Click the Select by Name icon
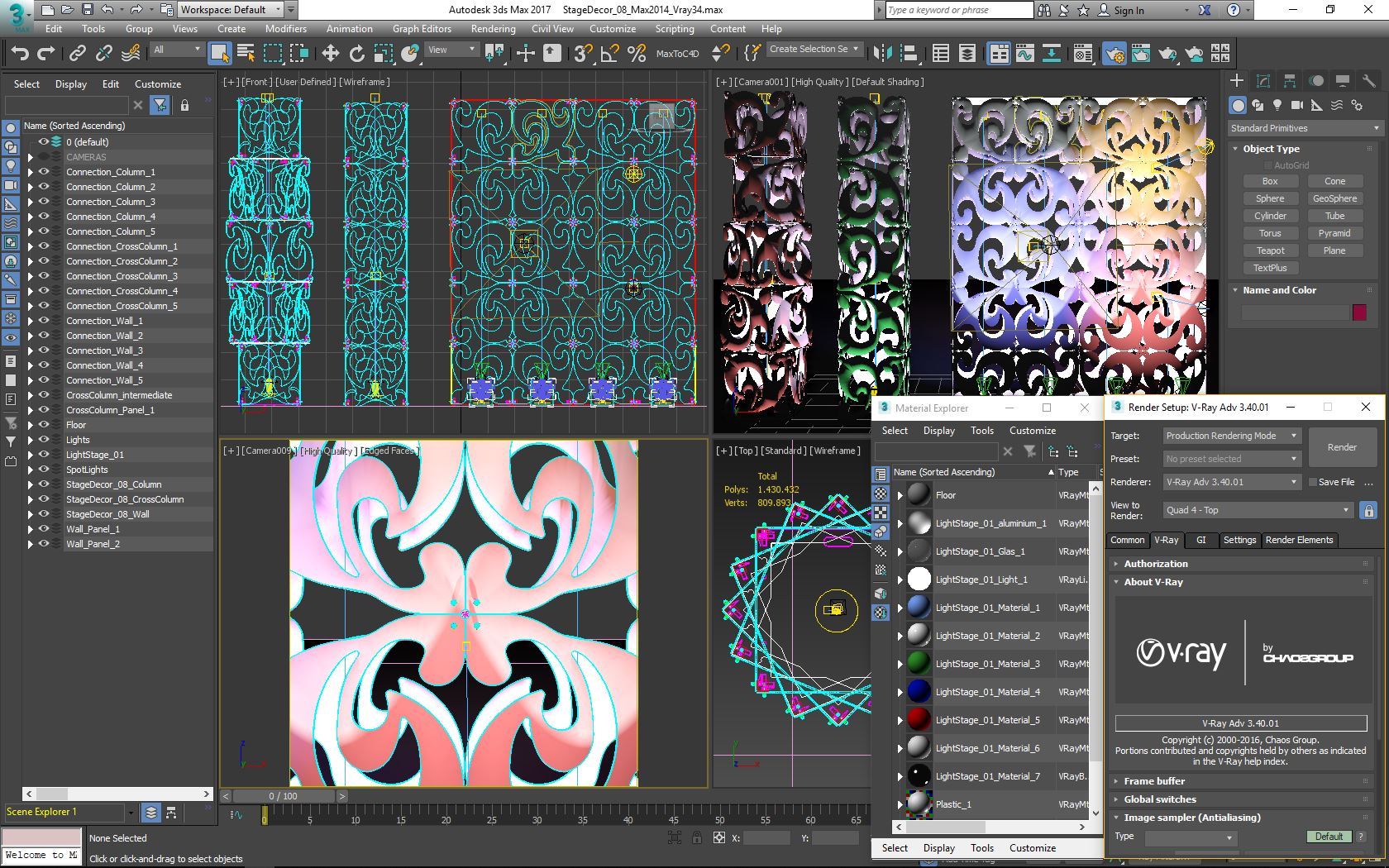1389x868 pixels. pyautogui.click(x=246, y=54)
